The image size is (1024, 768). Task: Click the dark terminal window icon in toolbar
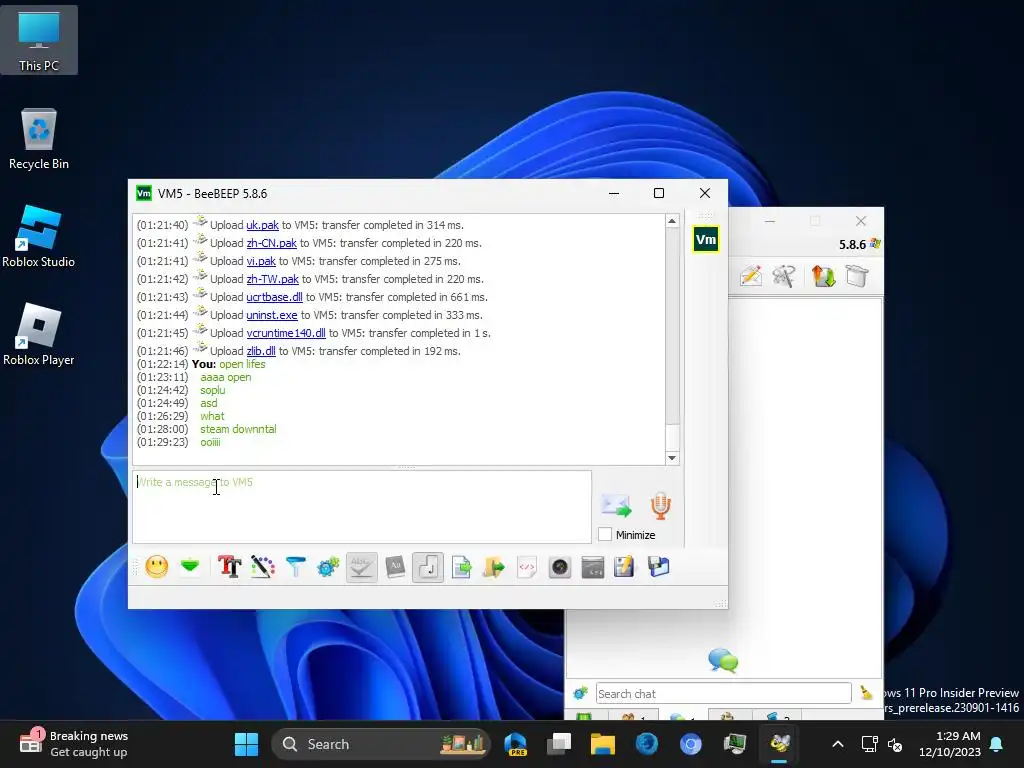[x=592, y=566]
